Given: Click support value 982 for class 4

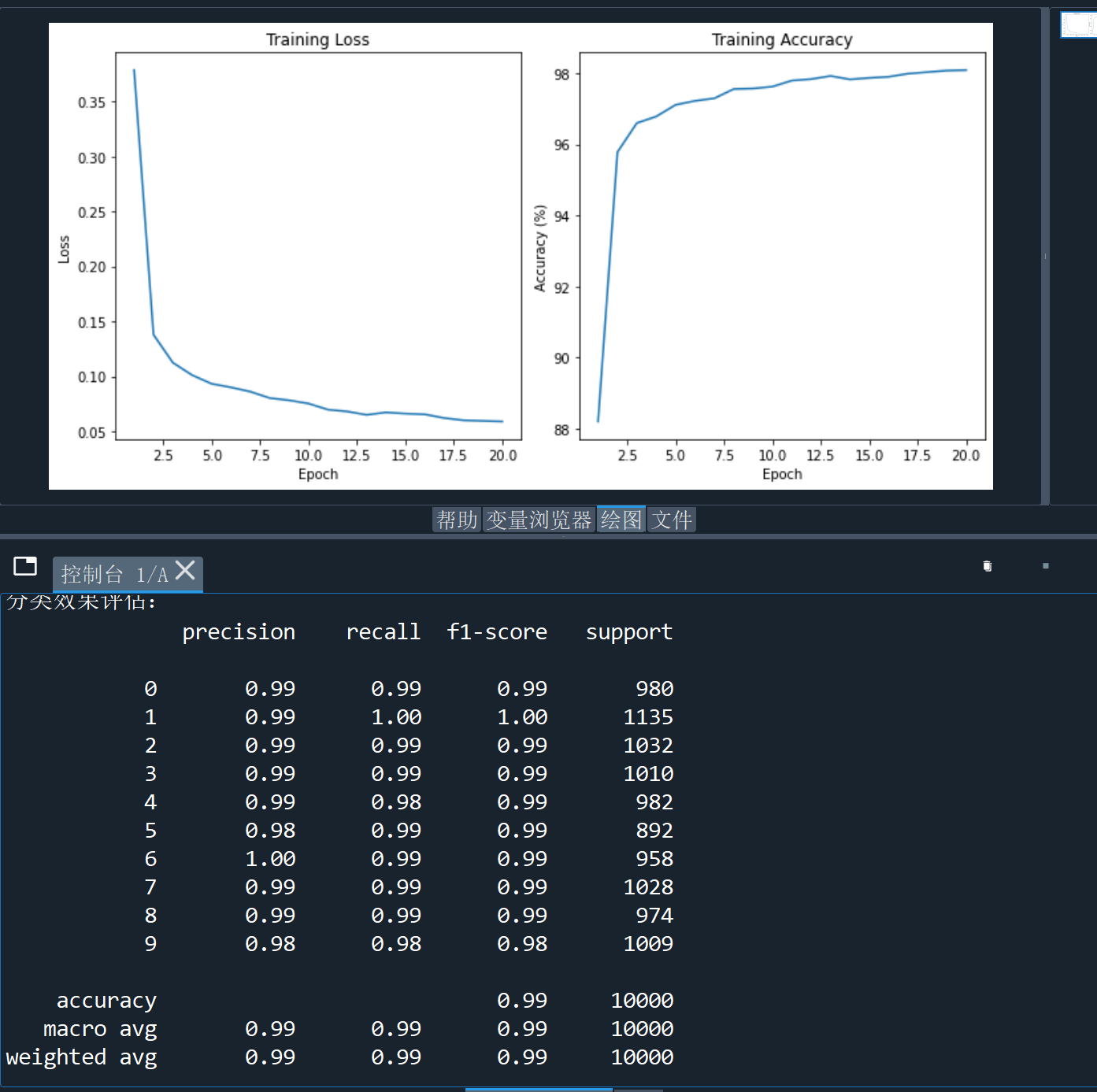Looking at the screenshot, I should click(654, 802).
